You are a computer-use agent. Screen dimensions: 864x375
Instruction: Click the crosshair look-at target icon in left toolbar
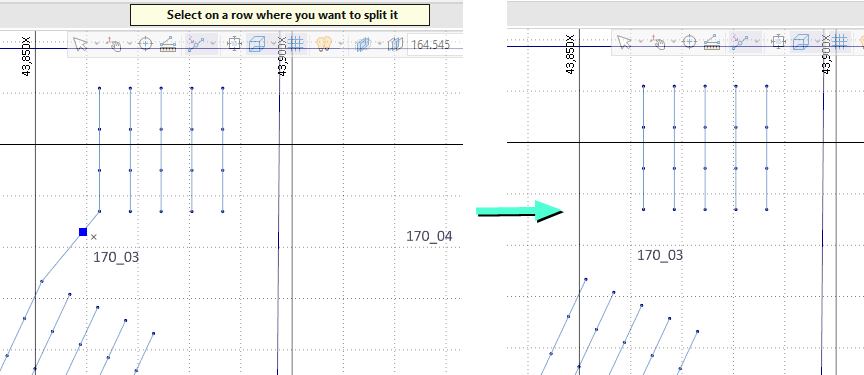(x=145, y=44)
